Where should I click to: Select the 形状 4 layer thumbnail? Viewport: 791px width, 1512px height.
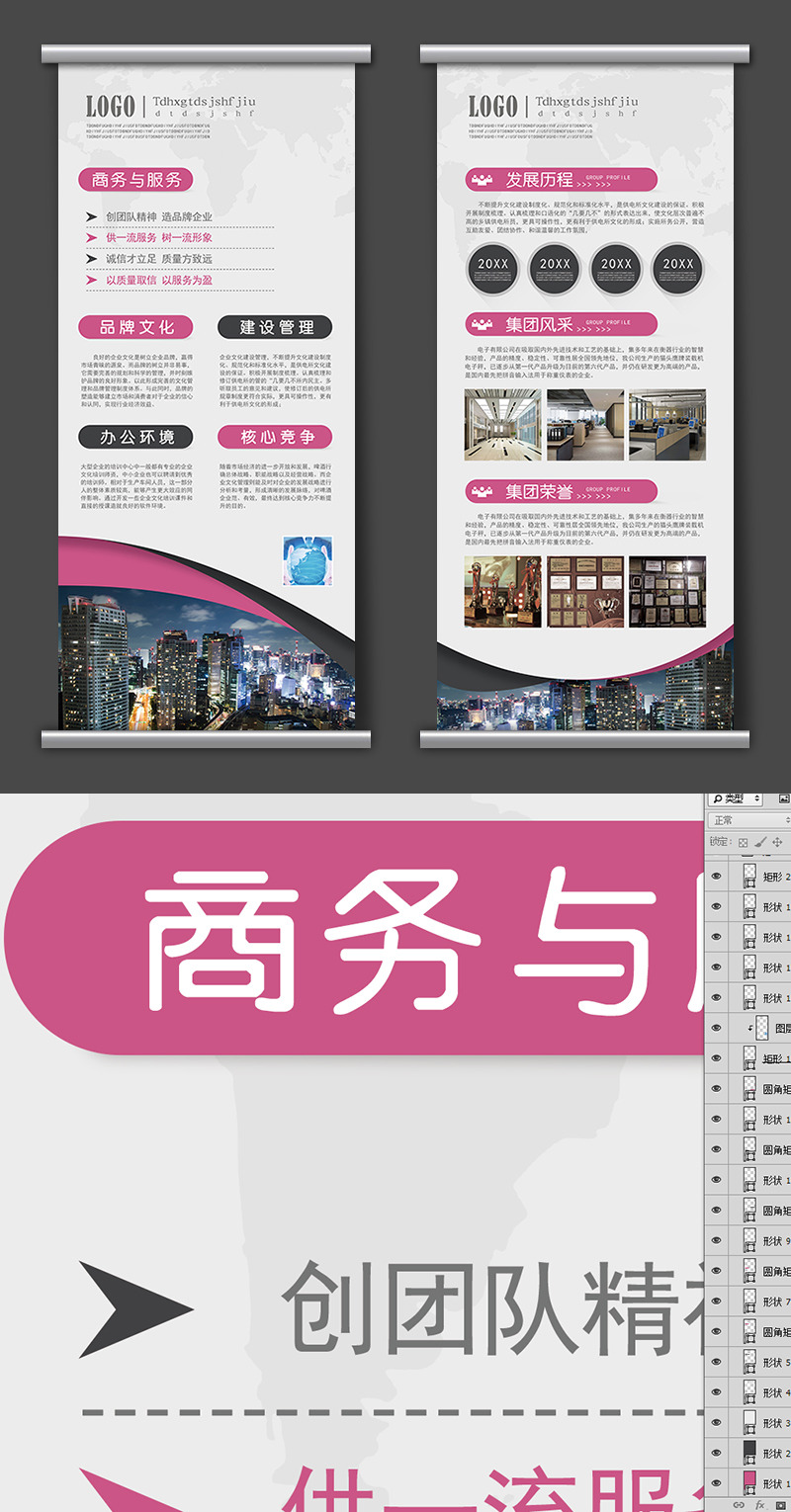point(749,1392)
